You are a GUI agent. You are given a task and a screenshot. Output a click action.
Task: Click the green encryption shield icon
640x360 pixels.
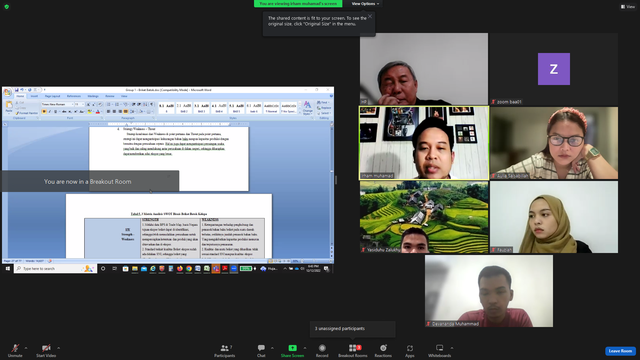click(7, 7)
